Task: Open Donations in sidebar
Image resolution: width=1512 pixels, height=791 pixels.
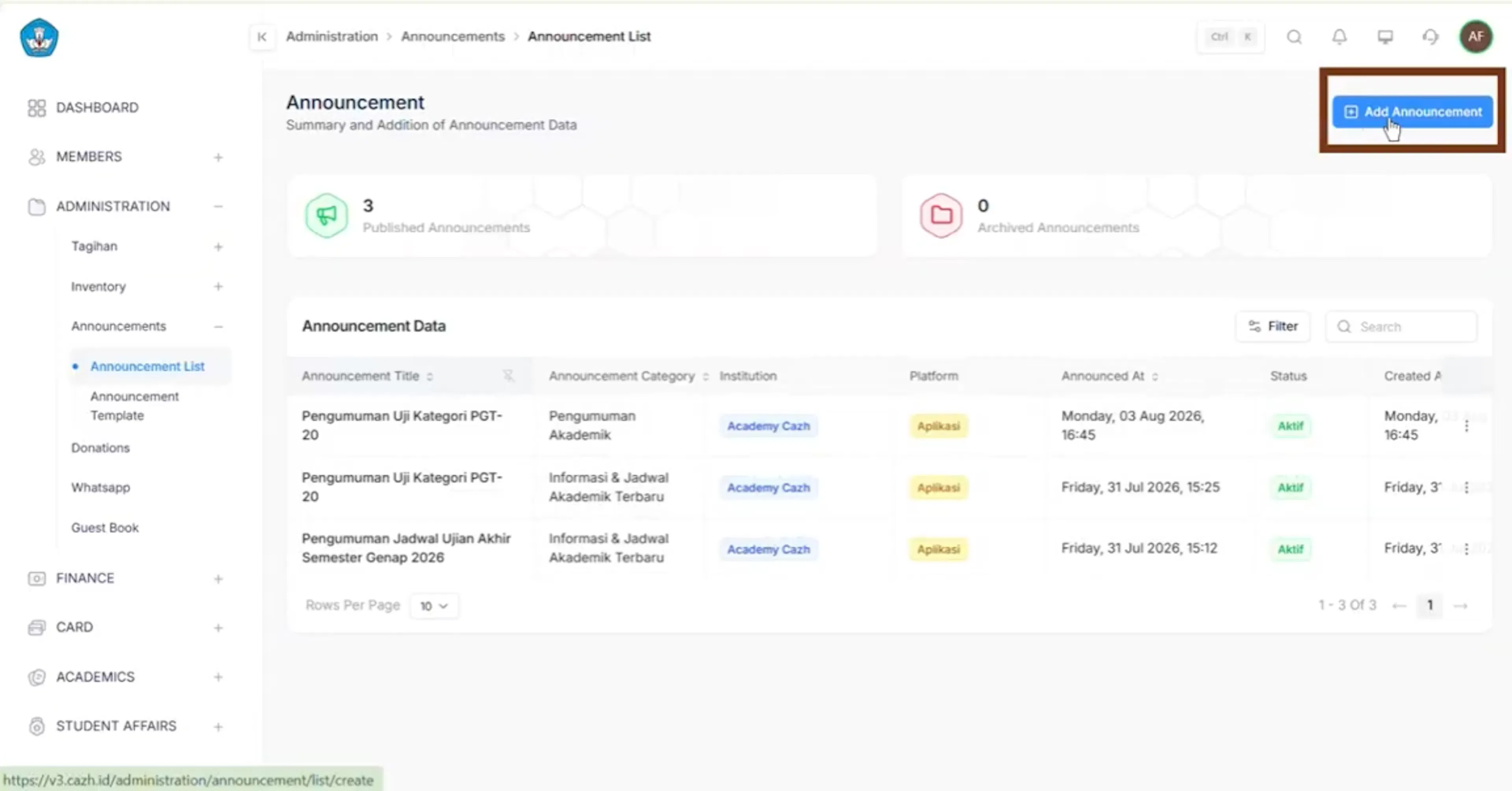Action: 100,448
